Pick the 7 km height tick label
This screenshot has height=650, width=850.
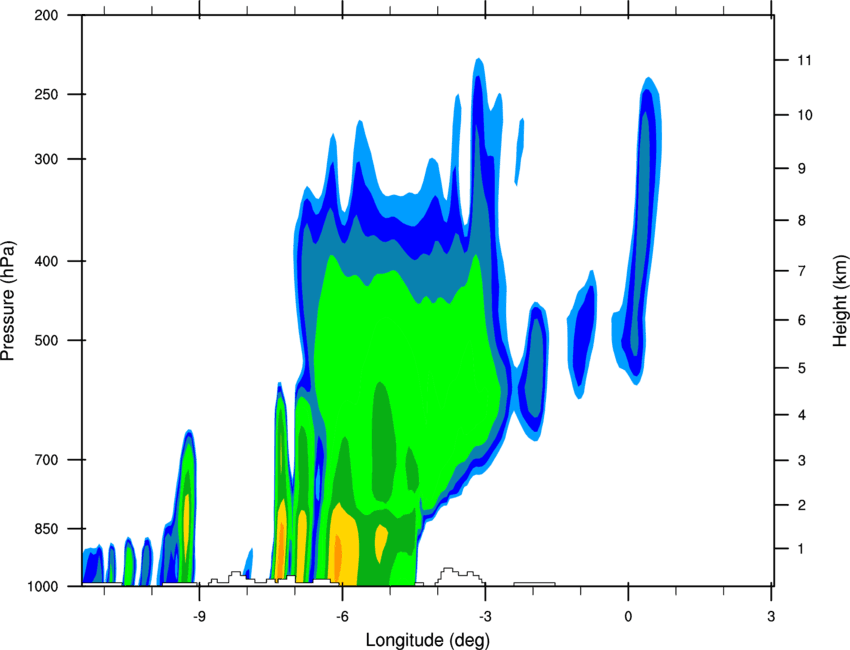802,271
